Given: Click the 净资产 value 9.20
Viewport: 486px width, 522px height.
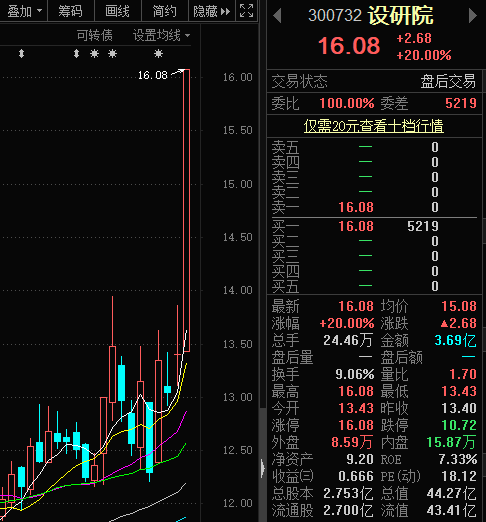Looking at the screenshot, I should tap(360, 459).
